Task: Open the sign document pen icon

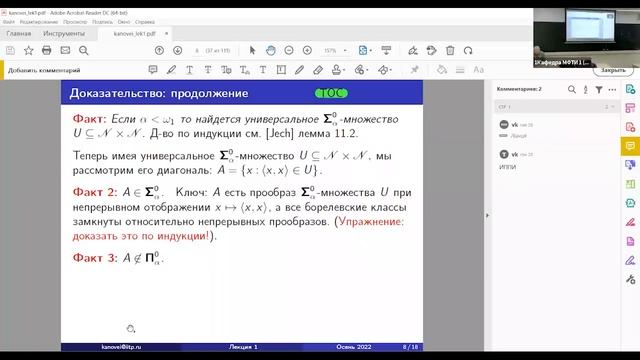Action: point(413,51)
